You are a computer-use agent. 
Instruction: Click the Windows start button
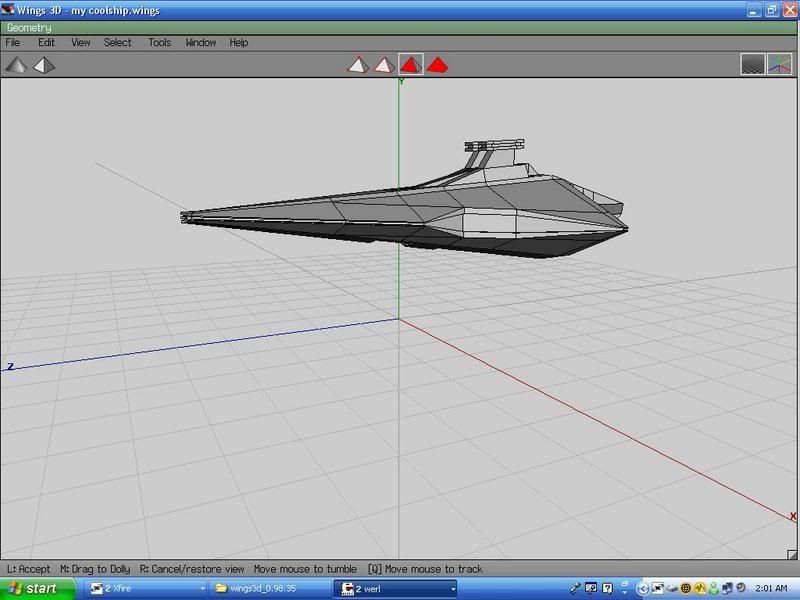[37, 588]
